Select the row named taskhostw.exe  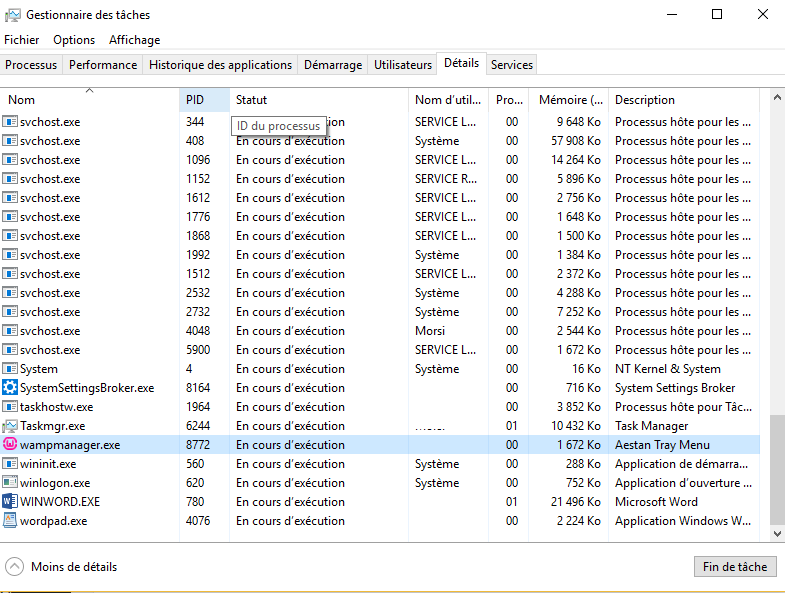pos(379,407)
